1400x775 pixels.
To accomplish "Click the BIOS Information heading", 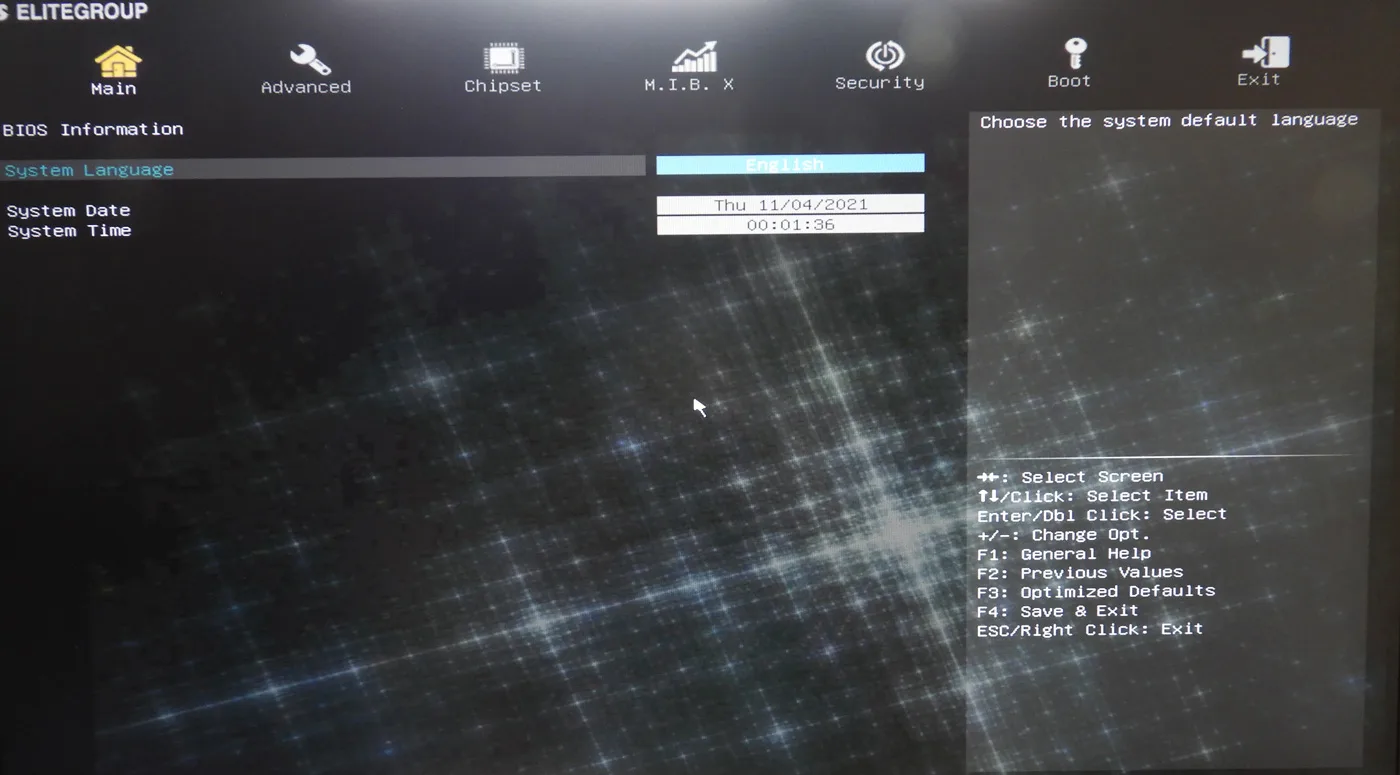I will click(x=93, y=130).
